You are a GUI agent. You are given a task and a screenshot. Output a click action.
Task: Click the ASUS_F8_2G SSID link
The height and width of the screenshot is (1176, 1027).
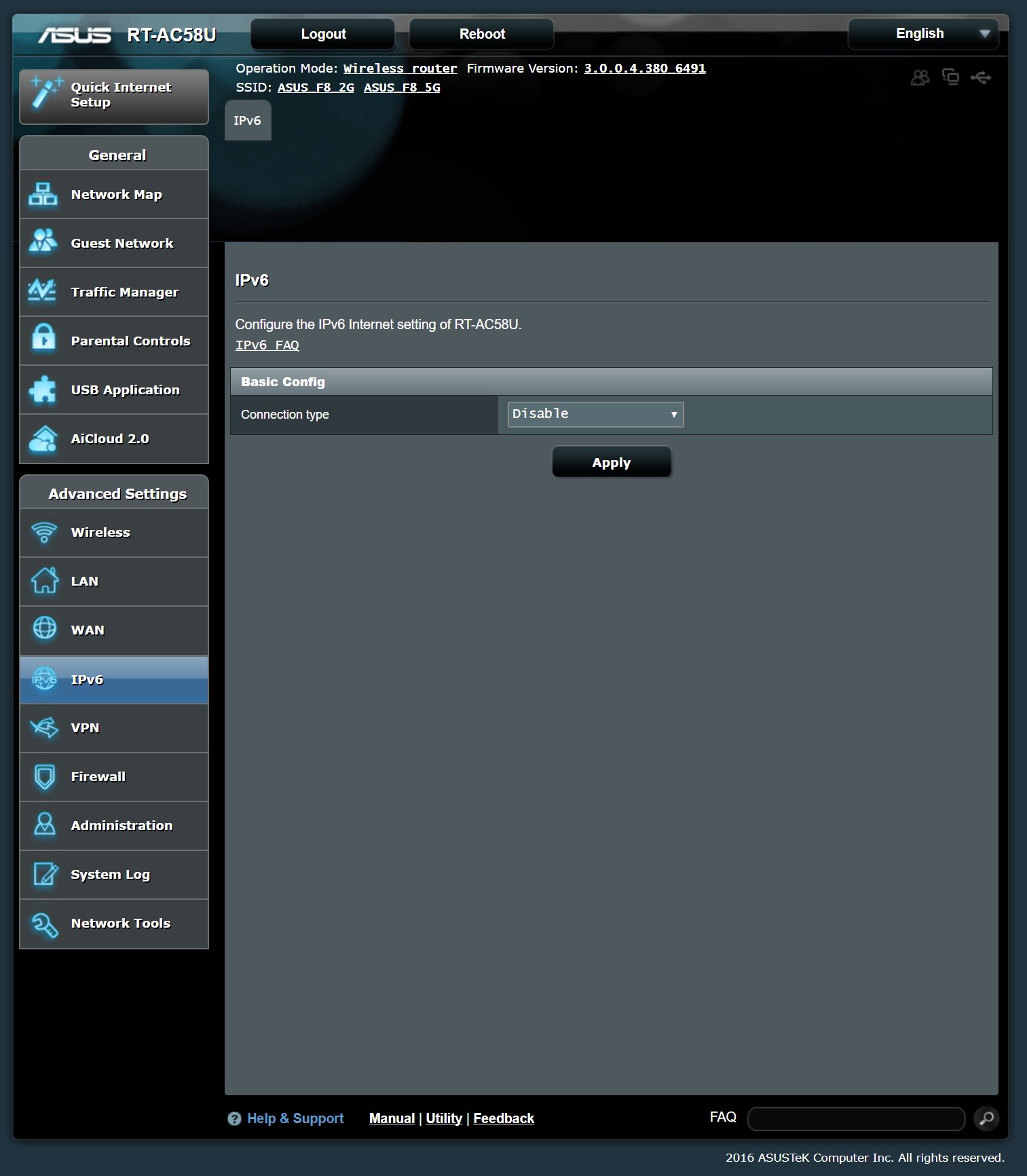tap(316, 88)
